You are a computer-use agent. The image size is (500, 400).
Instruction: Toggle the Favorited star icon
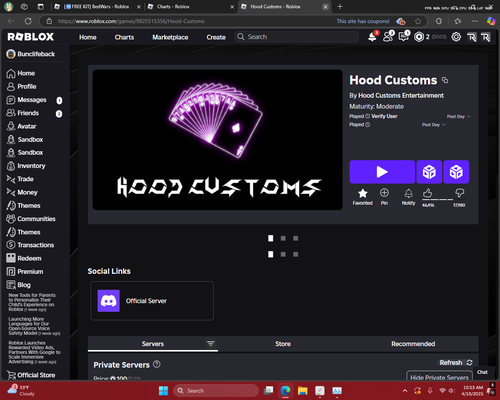pyautogui.click(x=363, y=193)
